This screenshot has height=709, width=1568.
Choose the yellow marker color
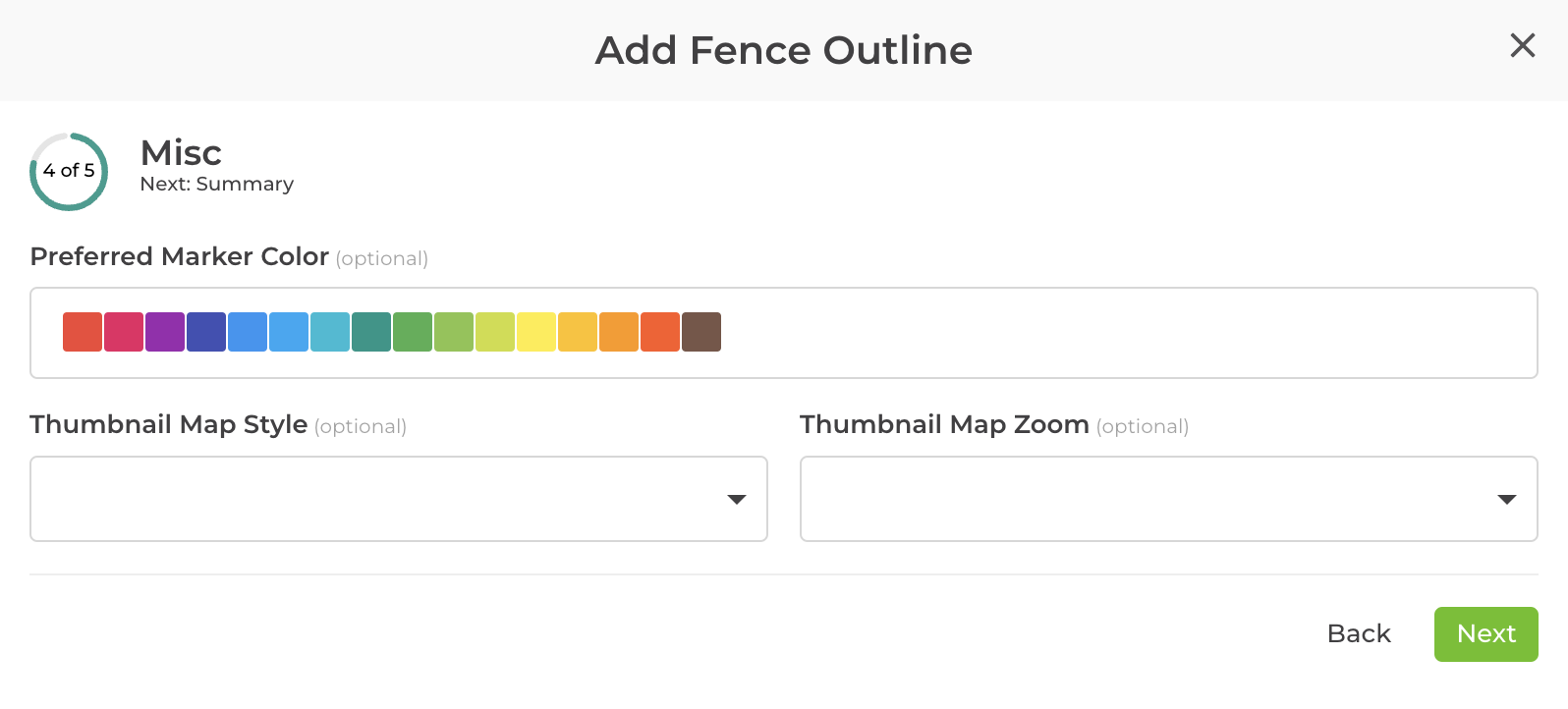pyautogui.click(x=534, y=331)
